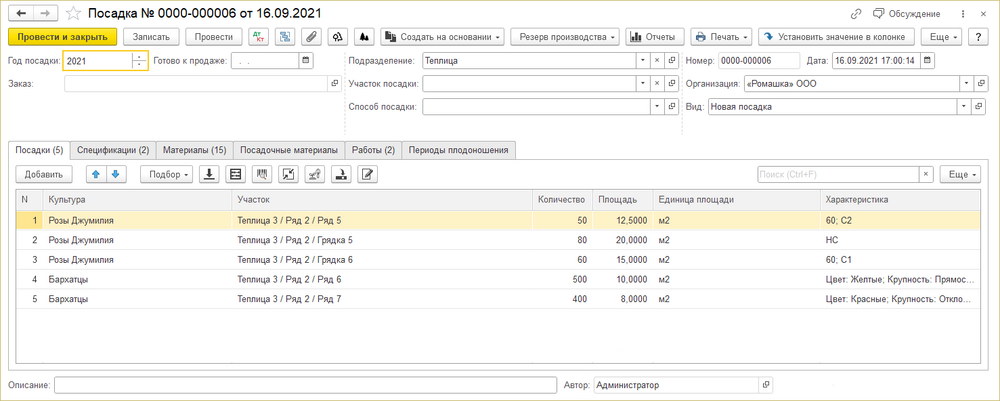Click the barcode scan icon in table toolbar
Screen dimensions: 1000x401
[263, 174]
